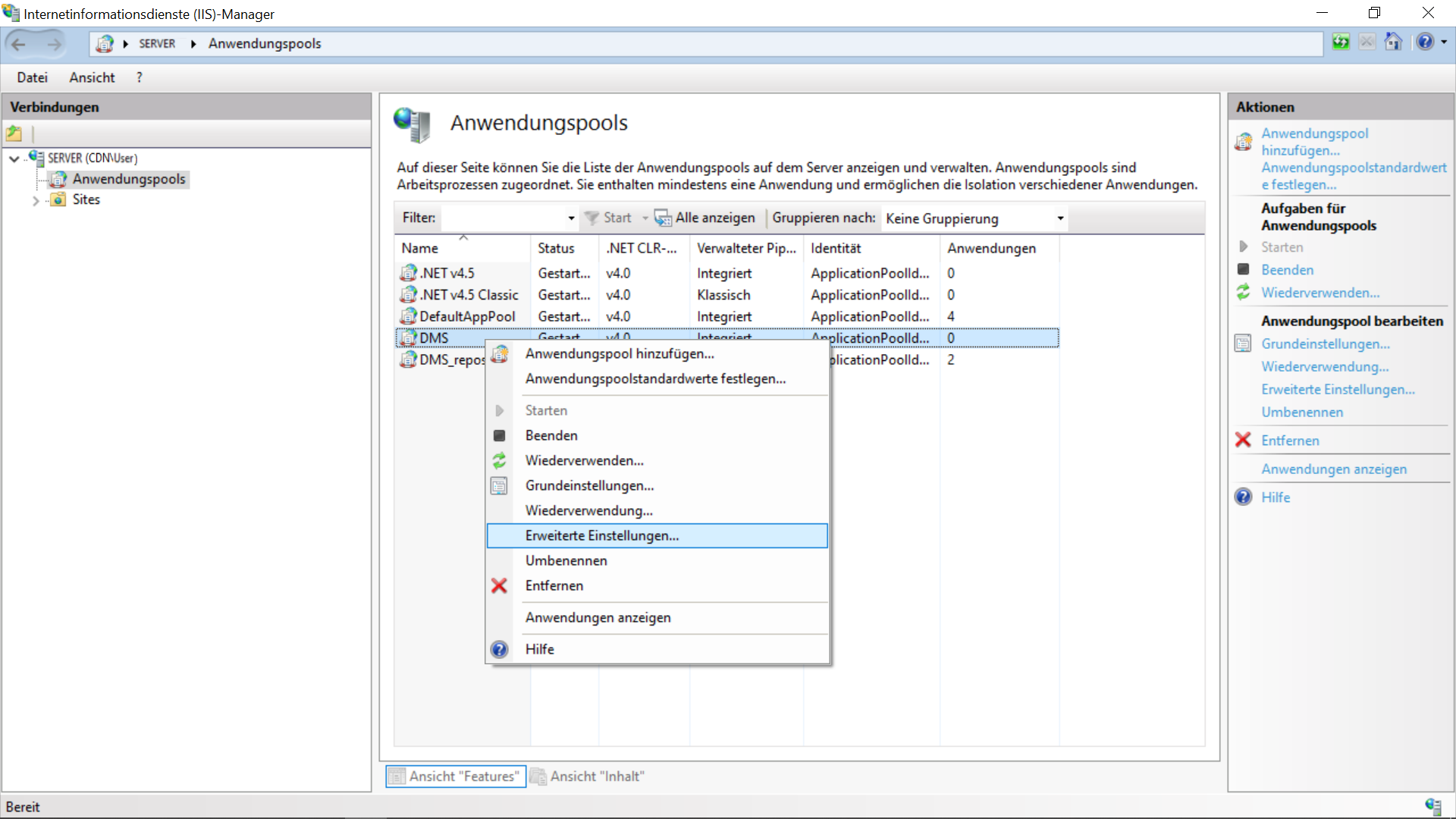This screenshot has width=1456, height=819.
Task: Choose Erweiterte Einstellungen in context menu
Action: 601,535
